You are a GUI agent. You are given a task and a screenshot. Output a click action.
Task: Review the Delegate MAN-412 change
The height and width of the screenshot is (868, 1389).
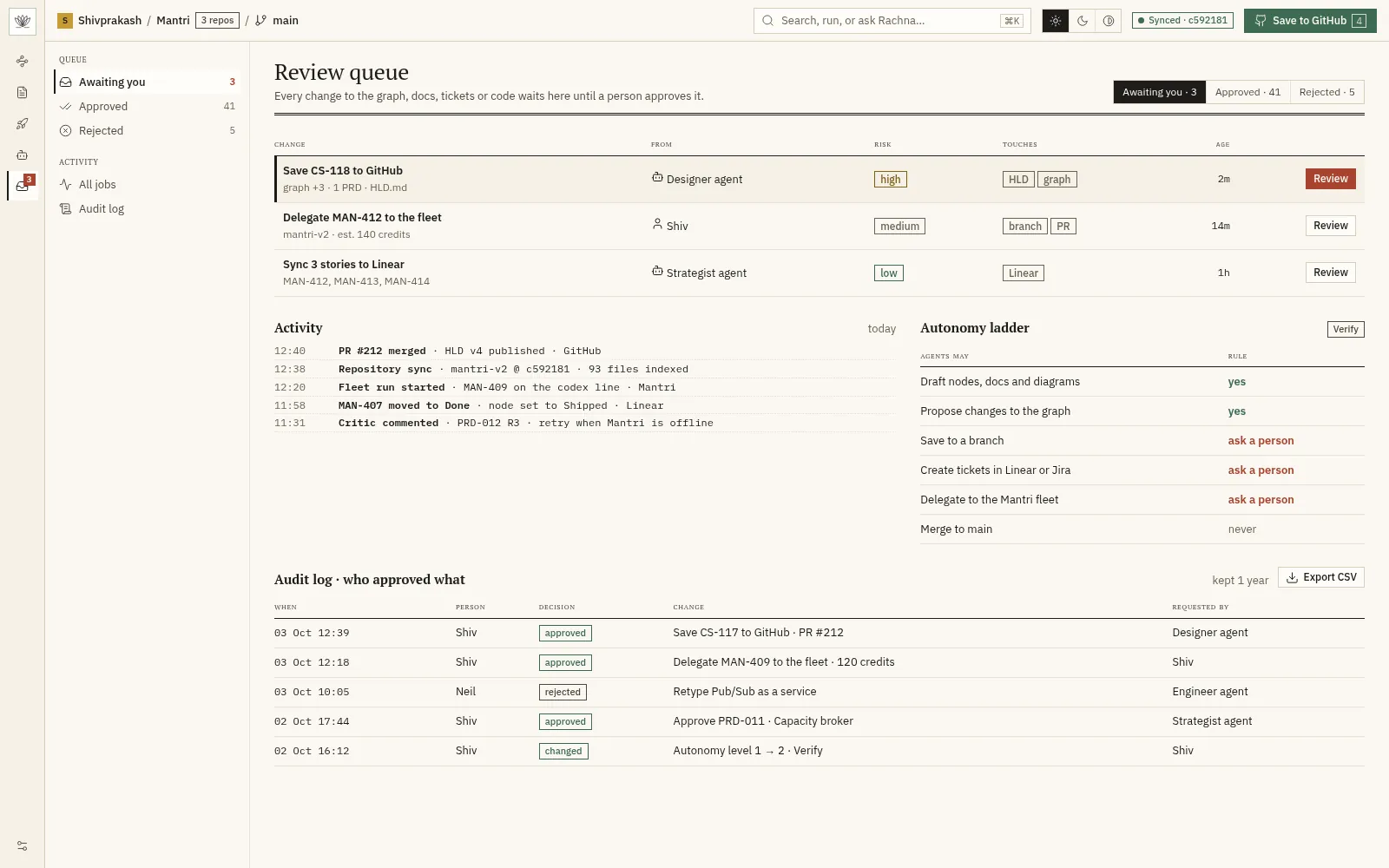(1330, 226)
